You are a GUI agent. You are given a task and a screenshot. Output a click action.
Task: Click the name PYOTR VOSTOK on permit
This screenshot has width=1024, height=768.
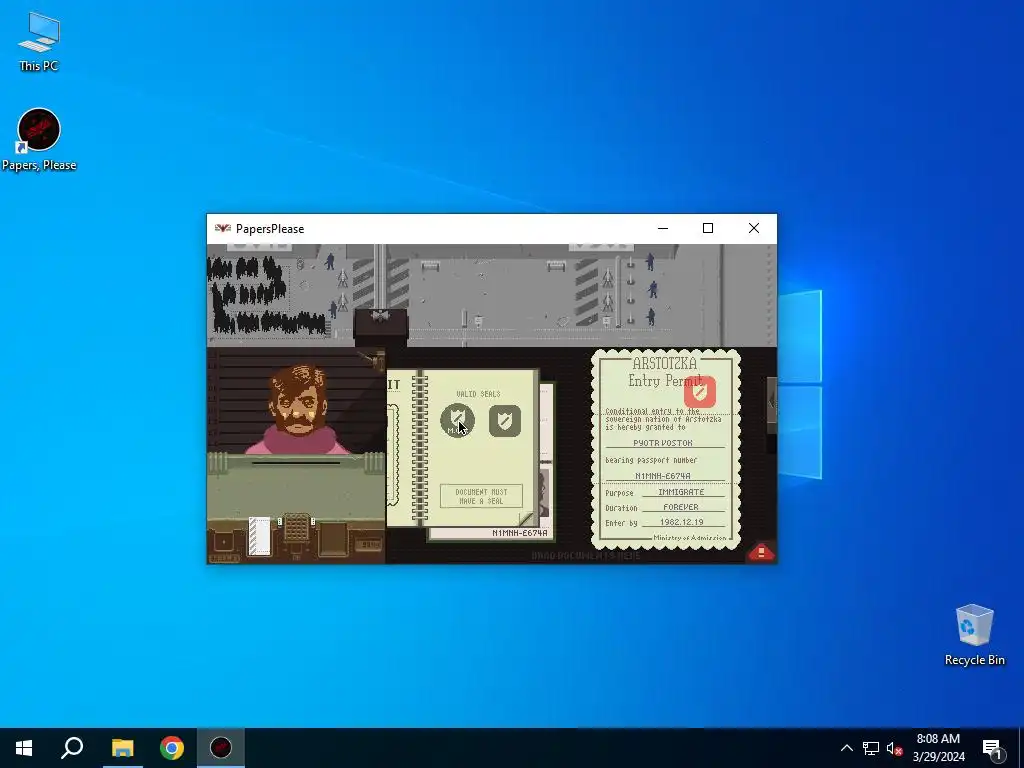662,443
